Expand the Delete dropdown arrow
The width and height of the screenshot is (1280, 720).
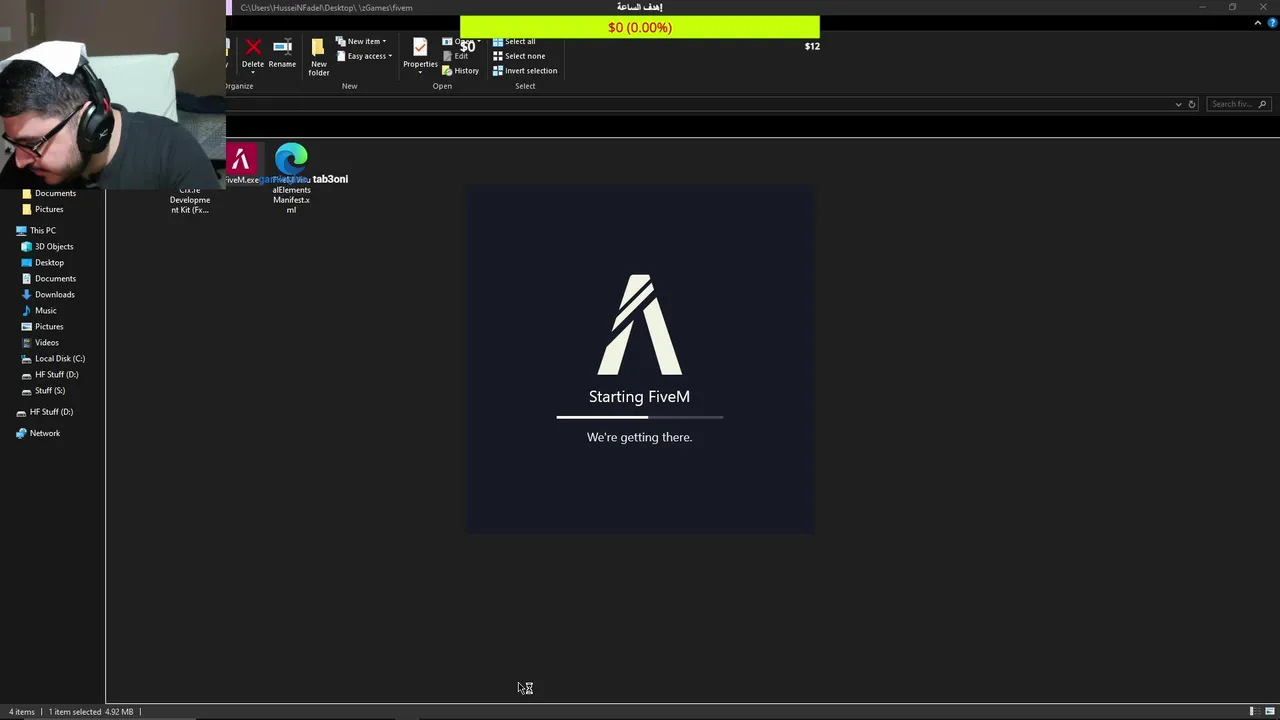tap(253, 72)
